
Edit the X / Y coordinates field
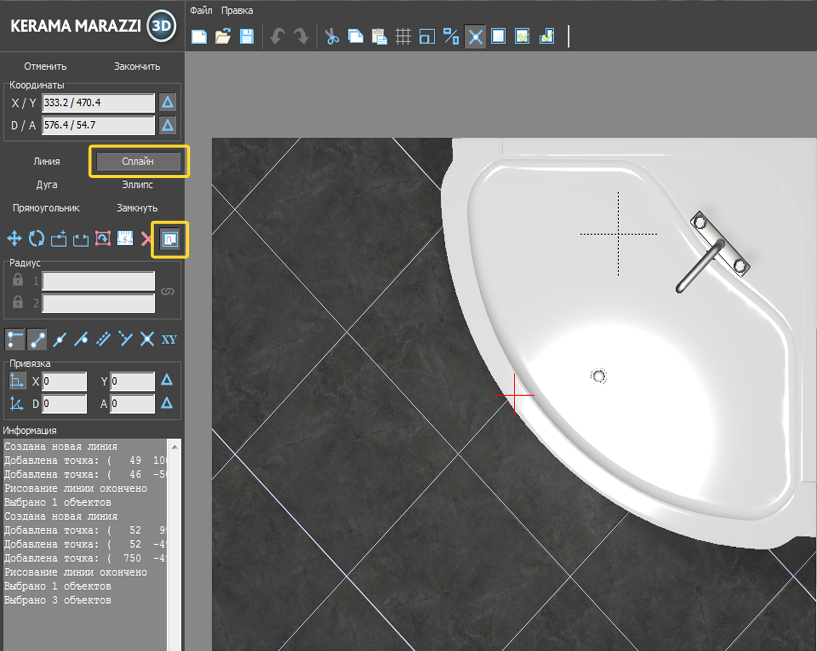pyautogui.click(x=98, y=103)
